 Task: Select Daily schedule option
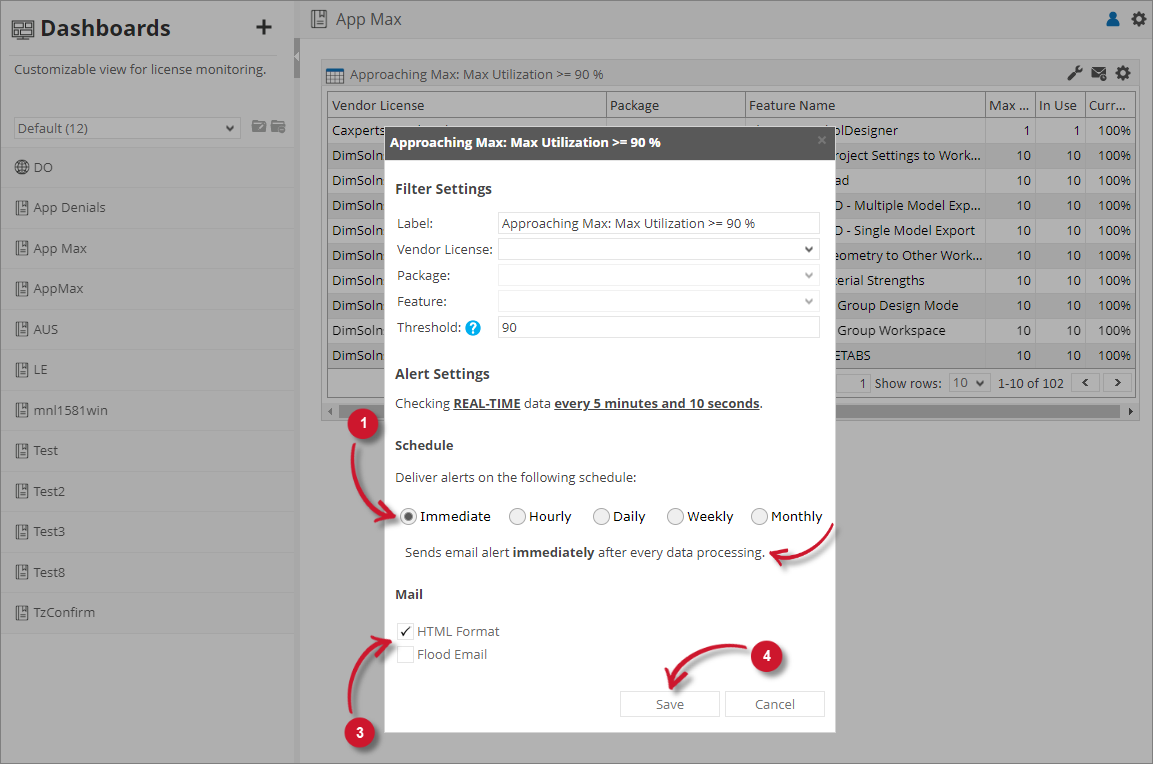[601, 516]
